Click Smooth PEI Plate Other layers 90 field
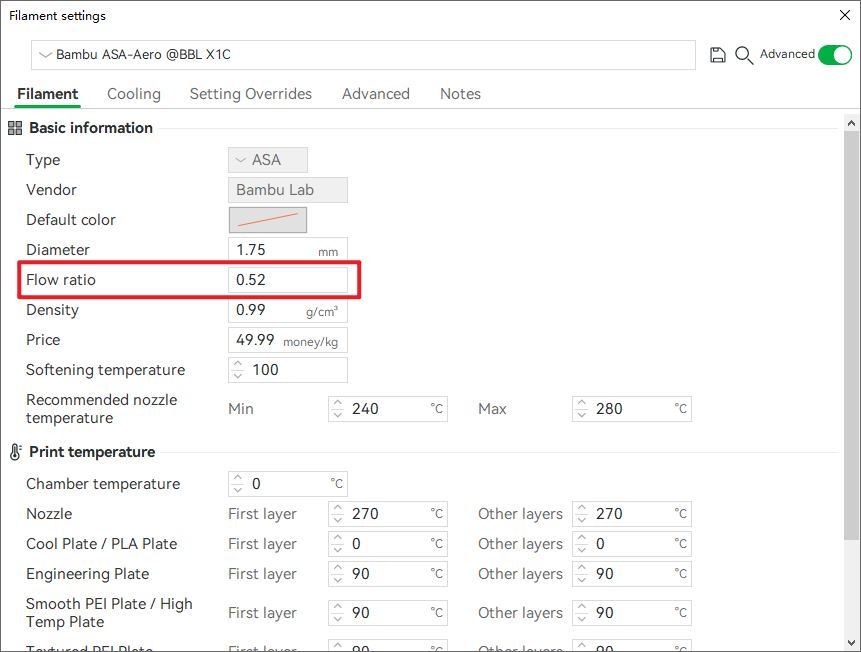 click(x=631, y=613)
